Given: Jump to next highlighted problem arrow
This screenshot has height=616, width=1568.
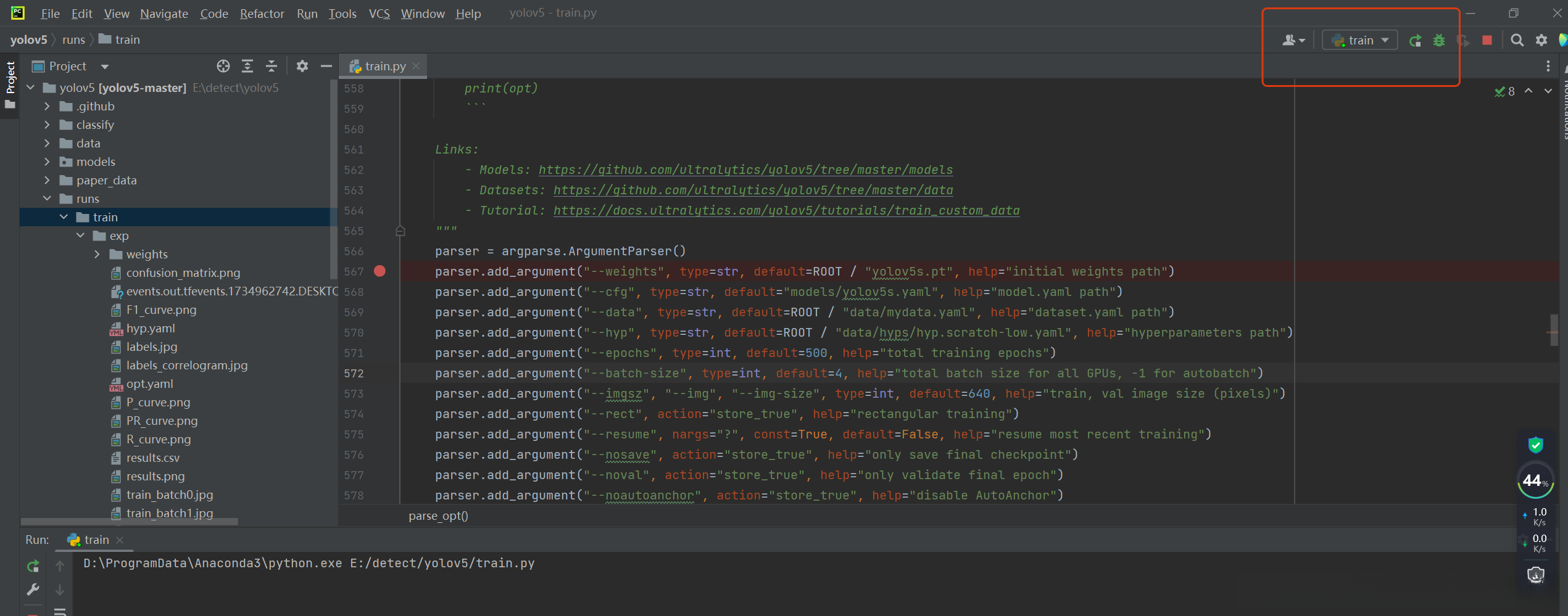Looking at the screenshot, I should pyautogui.click(x=1548, y=91).
